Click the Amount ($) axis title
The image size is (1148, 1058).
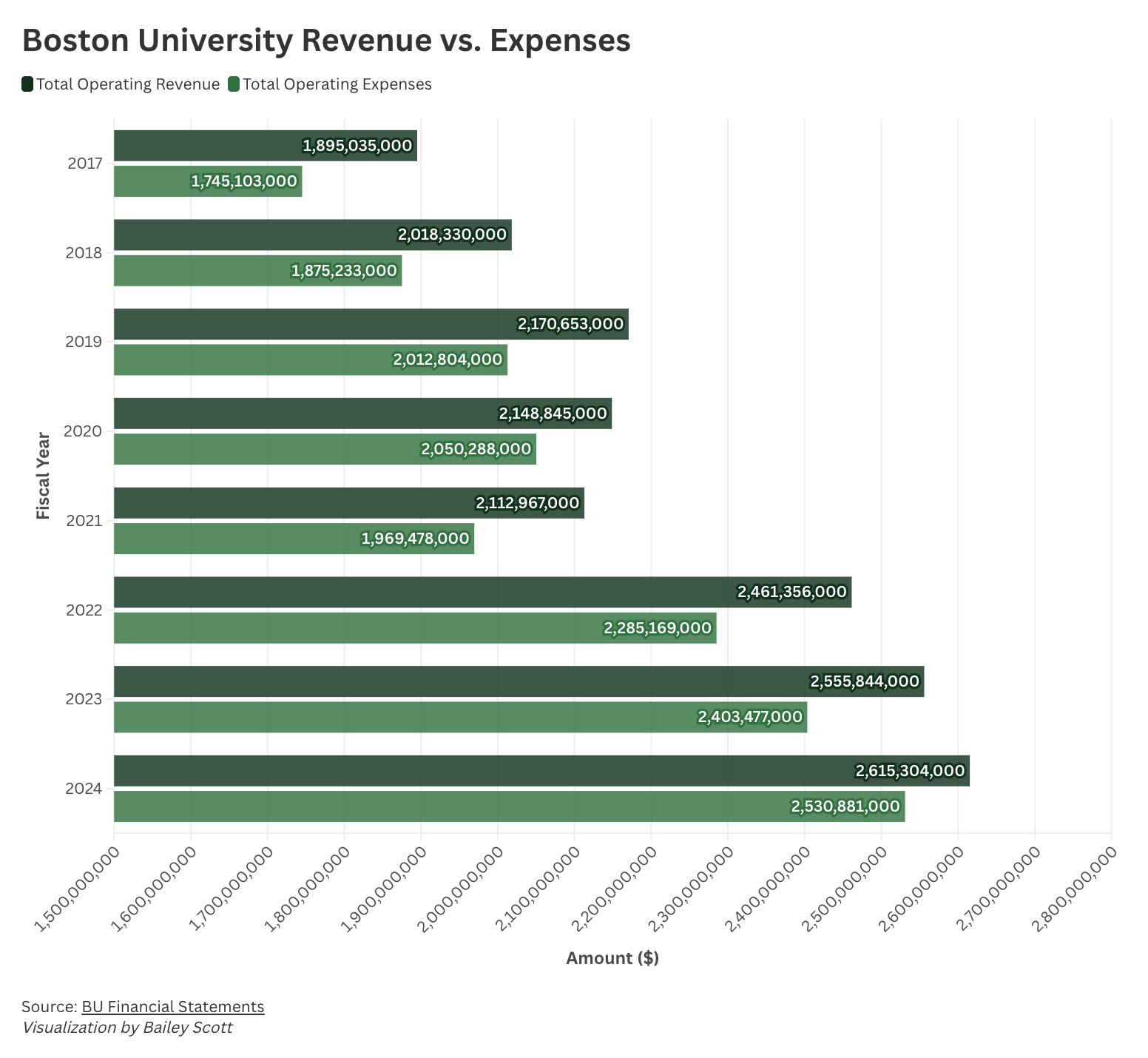coord(612,958)
